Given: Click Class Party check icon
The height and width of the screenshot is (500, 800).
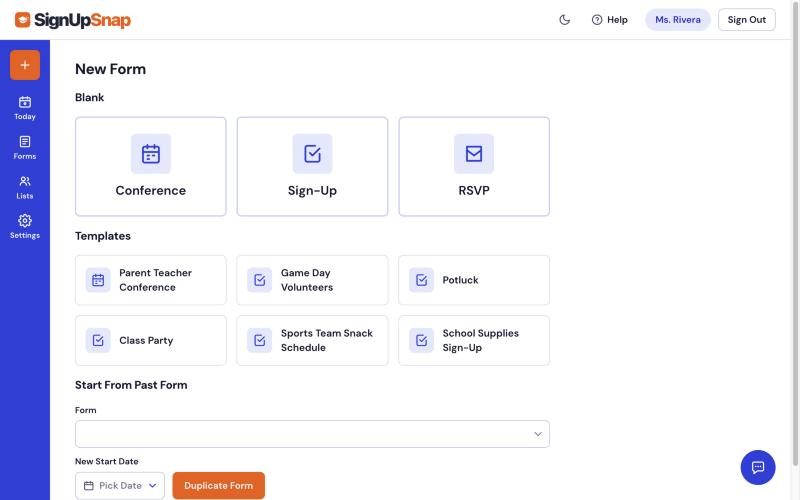Looking at the screenshot, I should (x=98, y=340).
